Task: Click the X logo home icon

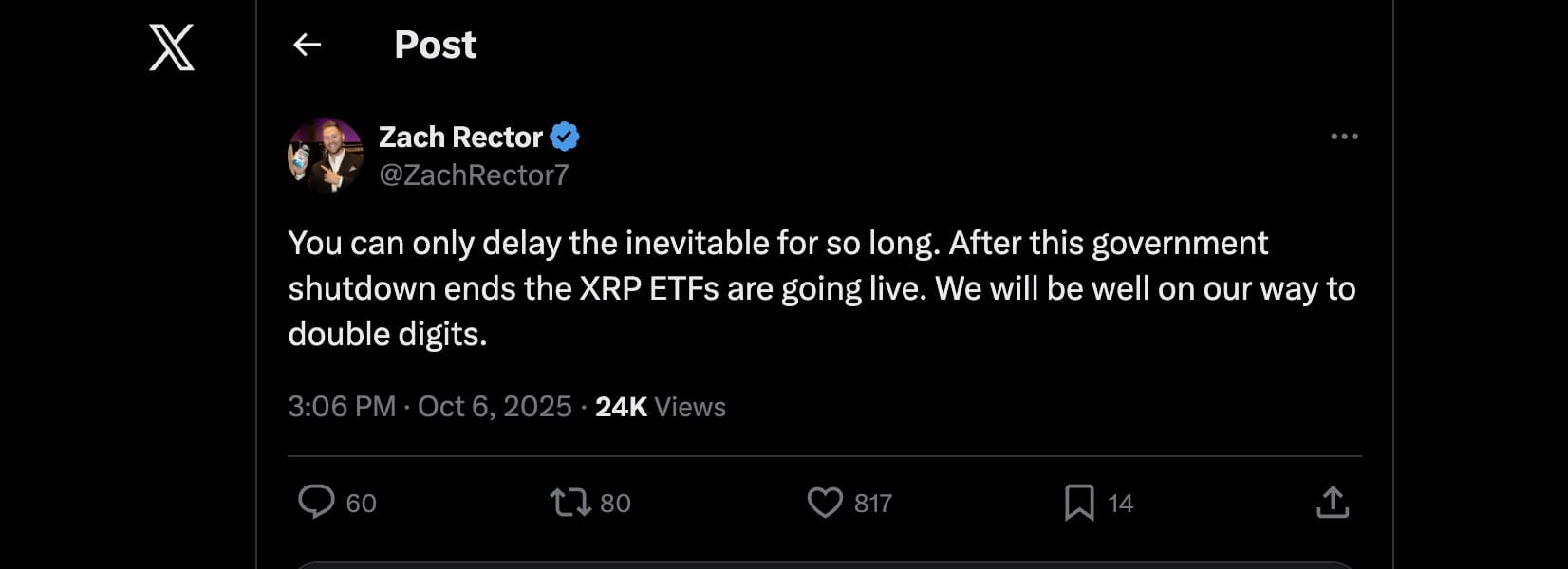Action: coord(172,47)
